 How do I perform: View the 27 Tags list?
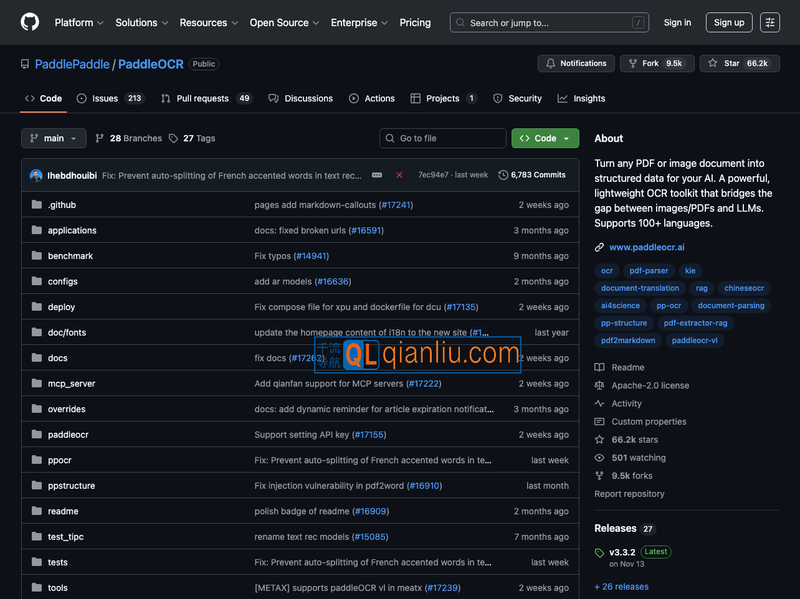[192, 138]
